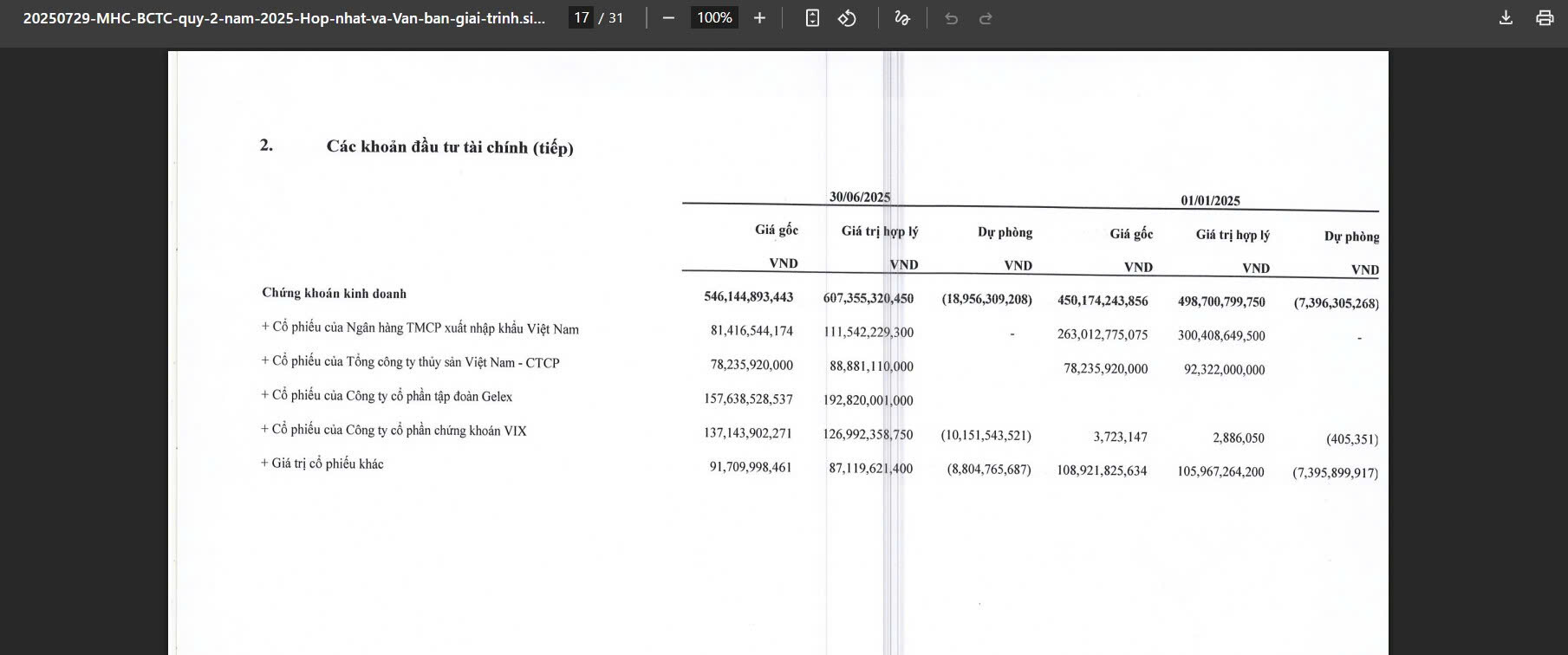Screen dimensions: 1568x655
Task: Select the value 2,886,050
Action: [1239, 438]
